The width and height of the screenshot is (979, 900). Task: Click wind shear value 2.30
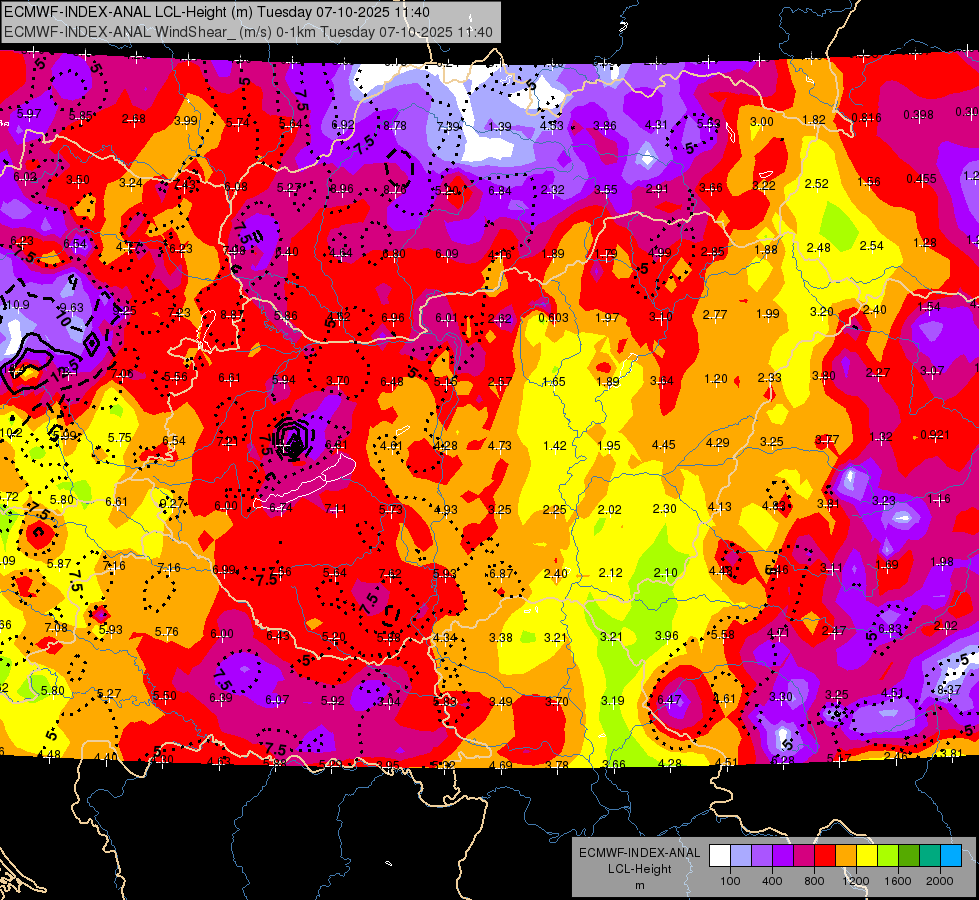click(664, 509)
